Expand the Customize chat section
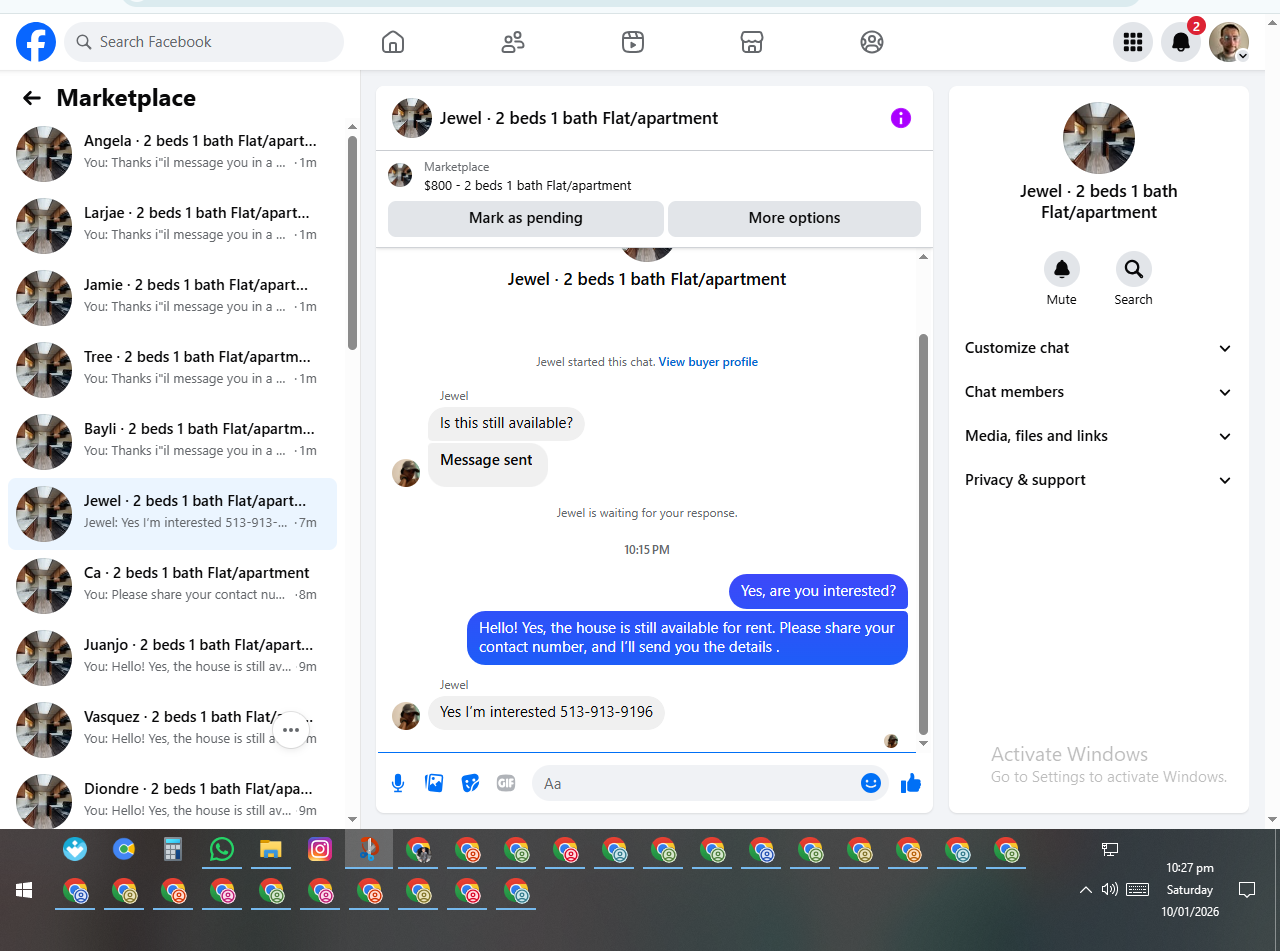Viewport: 1280px width, 951px height. point(1098,348)
